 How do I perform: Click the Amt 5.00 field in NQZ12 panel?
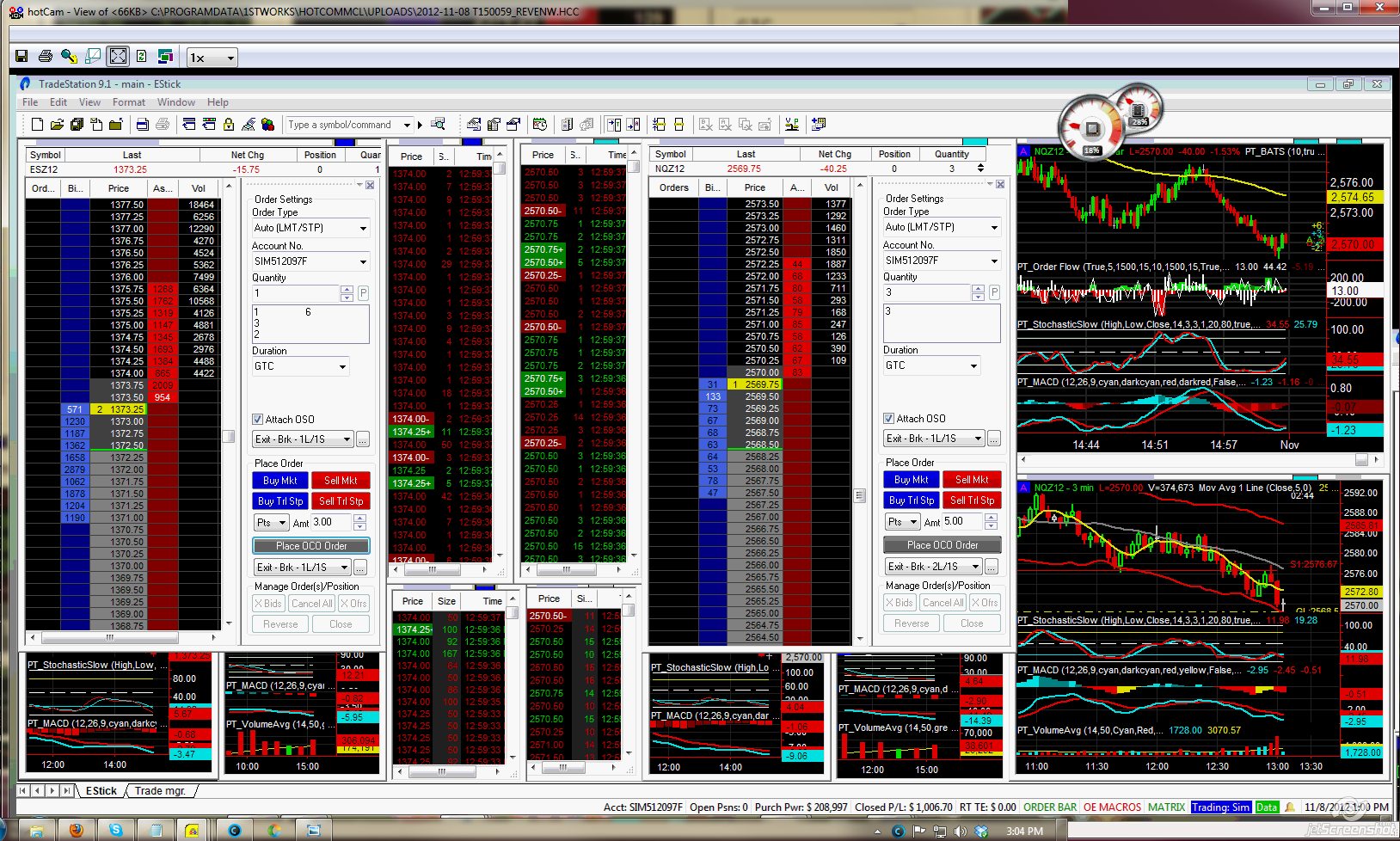[x=963, y=522]
